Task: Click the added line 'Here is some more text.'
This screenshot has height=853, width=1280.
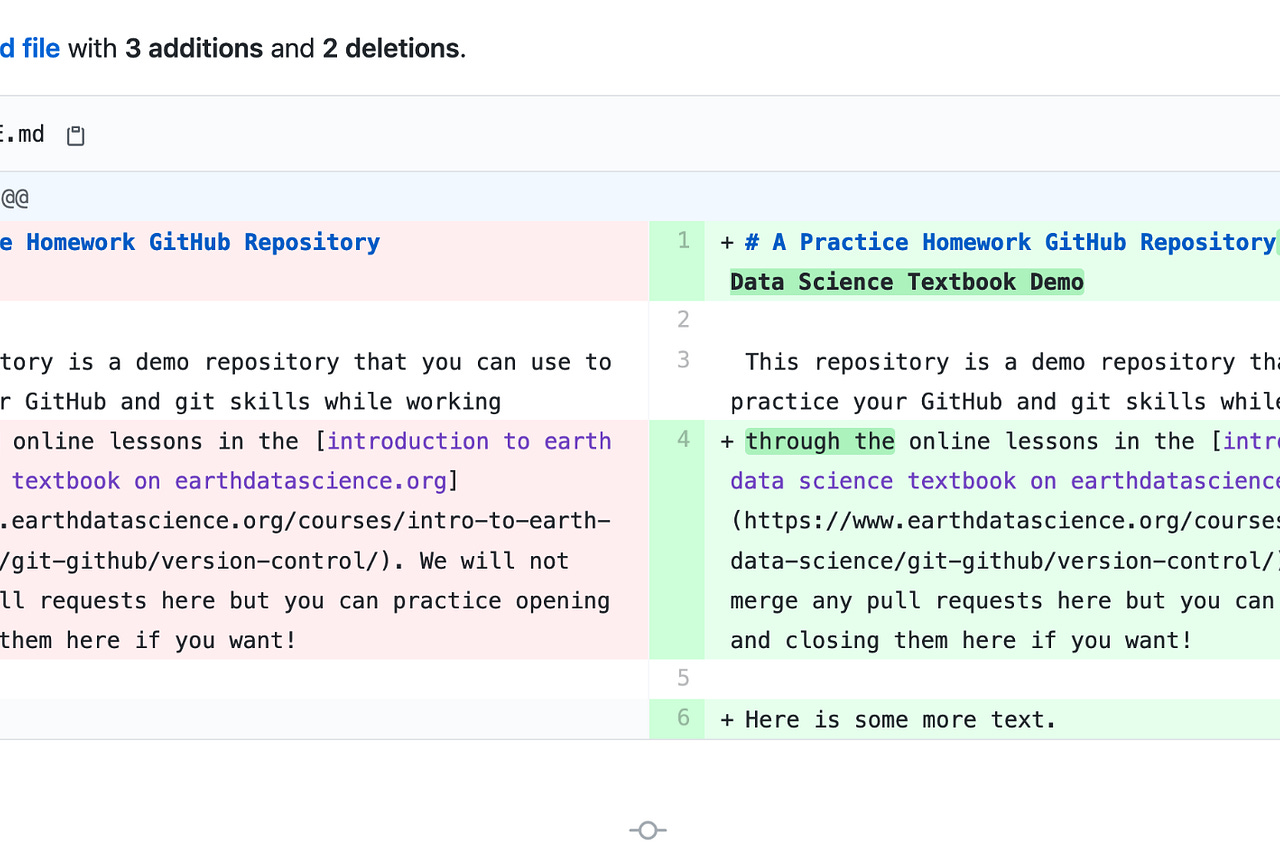Action: (x=898, y=719)
